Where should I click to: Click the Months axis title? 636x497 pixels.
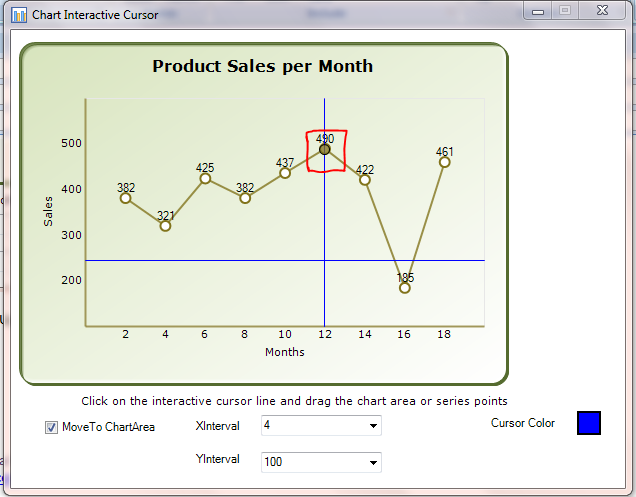285,352
